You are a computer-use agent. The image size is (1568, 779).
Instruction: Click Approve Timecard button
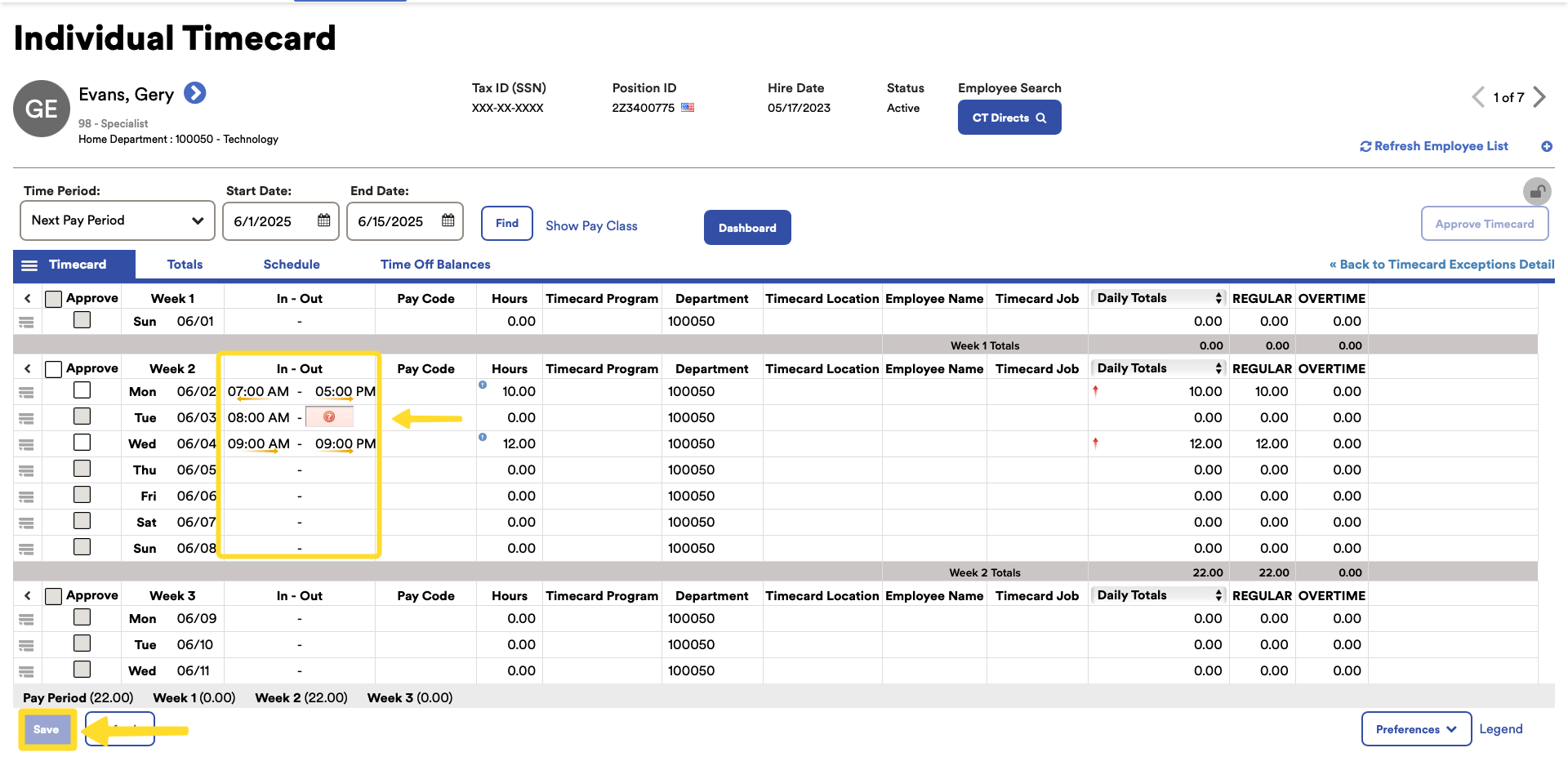pos(1485,224)
